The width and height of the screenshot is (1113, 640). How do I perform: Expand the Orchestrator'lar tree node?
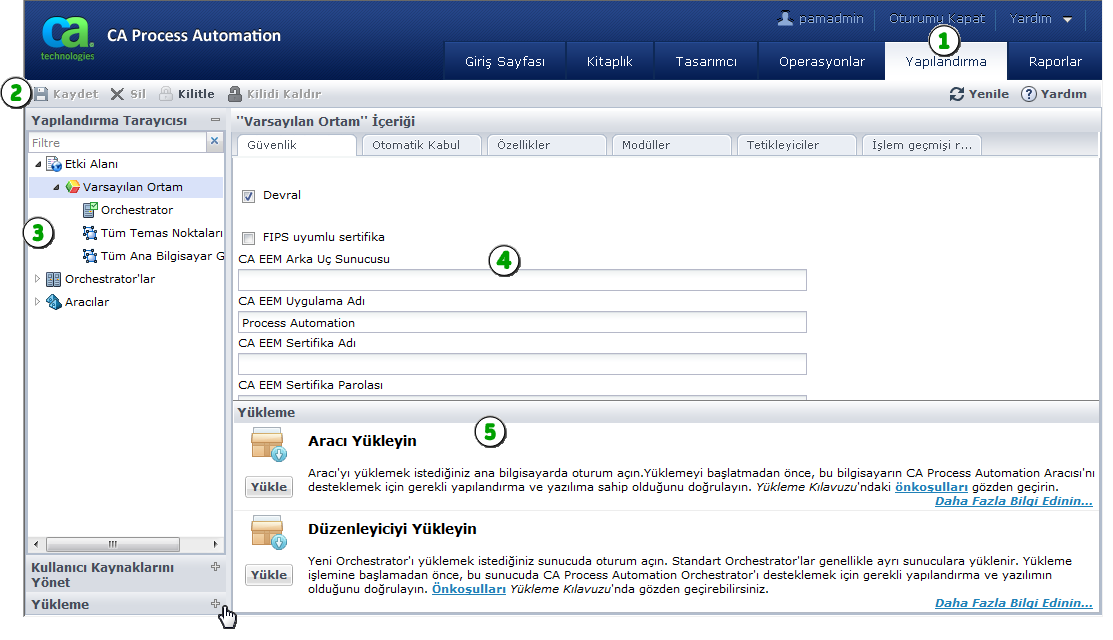[x=38, y=279]
